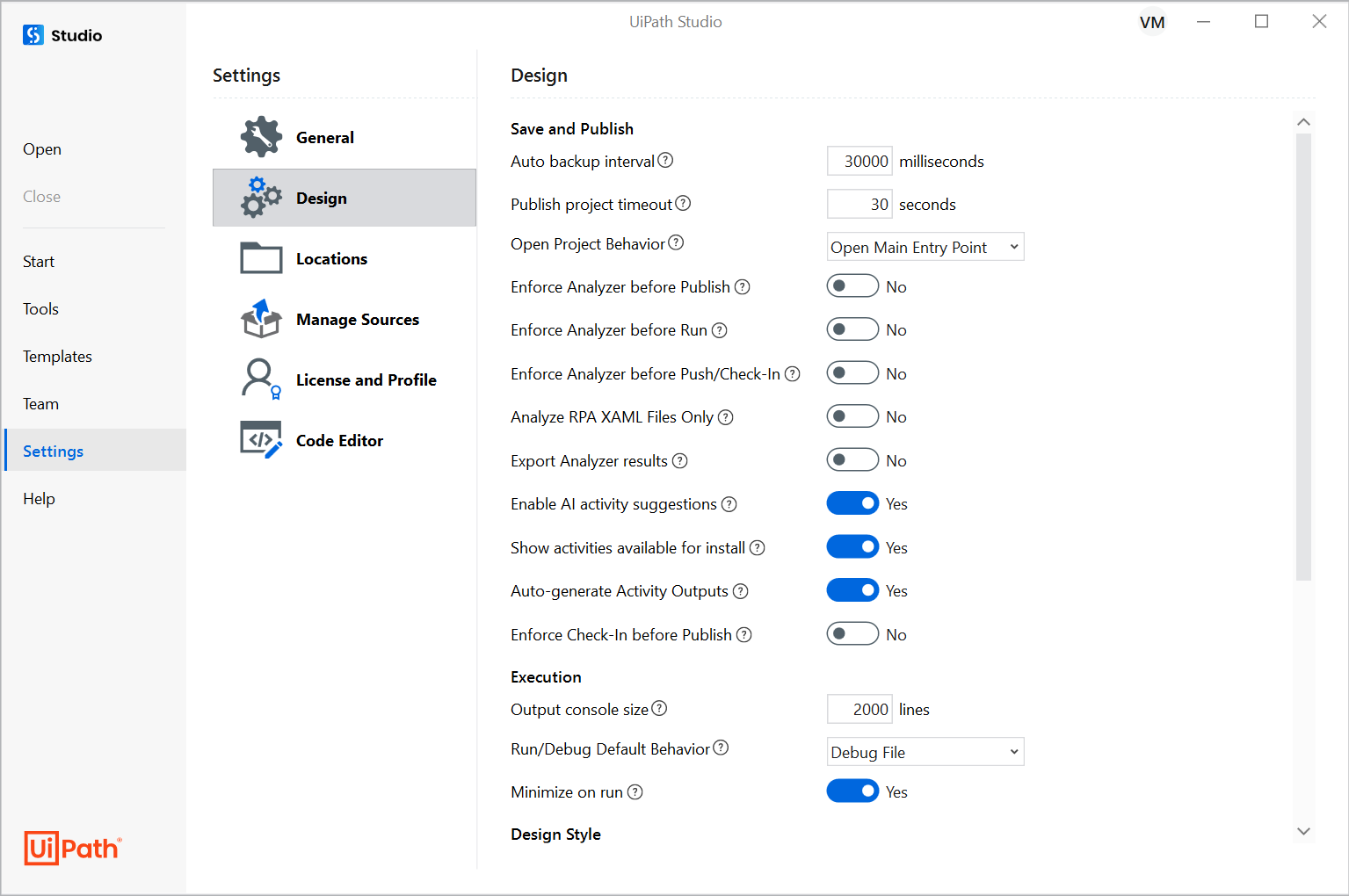Click the Manage Sources package icon
Viewport: 1349px width, 896px height.
pos(261,319)
